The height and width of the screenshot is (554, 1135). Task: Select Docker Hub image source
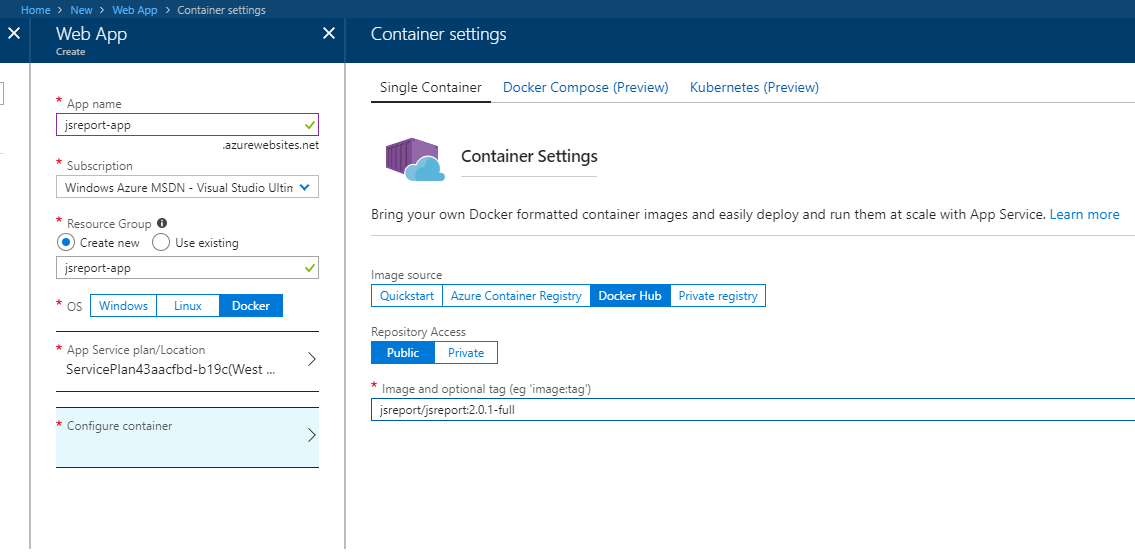pyautogui.click(x=630, y=295)
